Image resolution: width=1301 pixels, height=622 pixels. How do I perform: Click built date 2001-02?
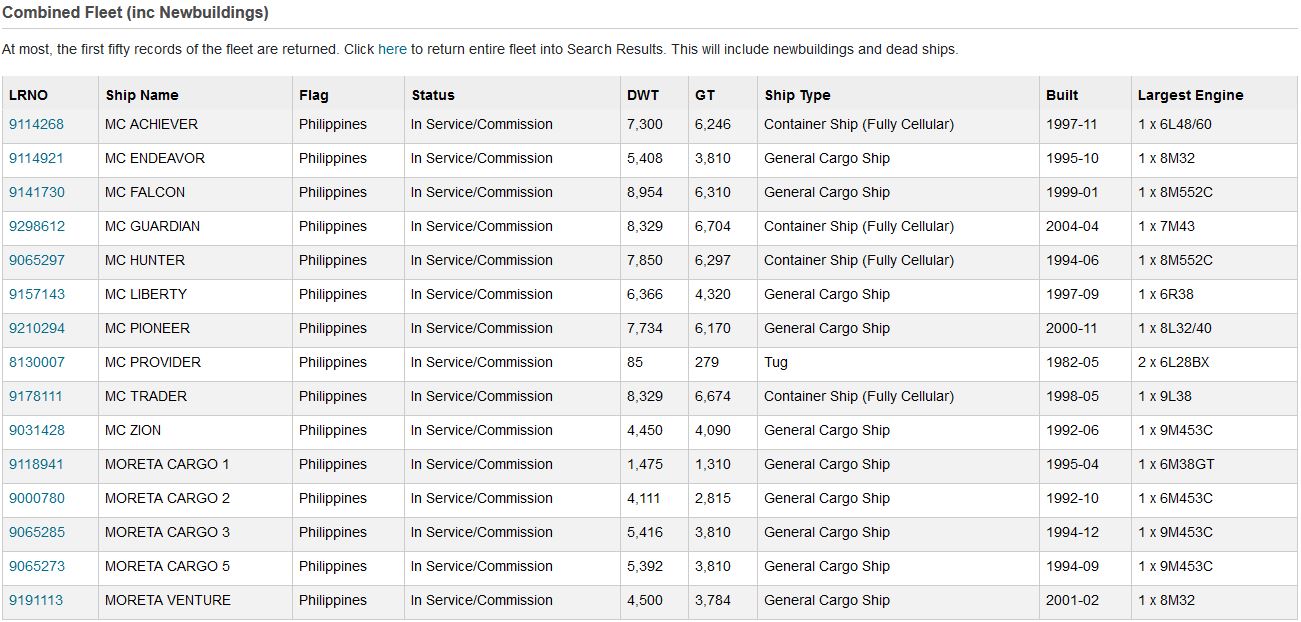[1072, 600]
